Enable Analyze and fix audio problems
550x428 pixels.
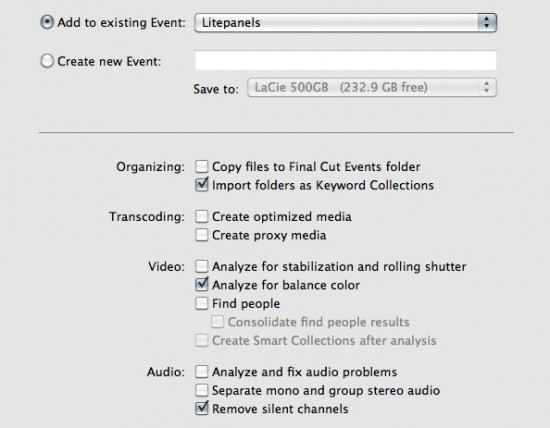tap(202, 372)
